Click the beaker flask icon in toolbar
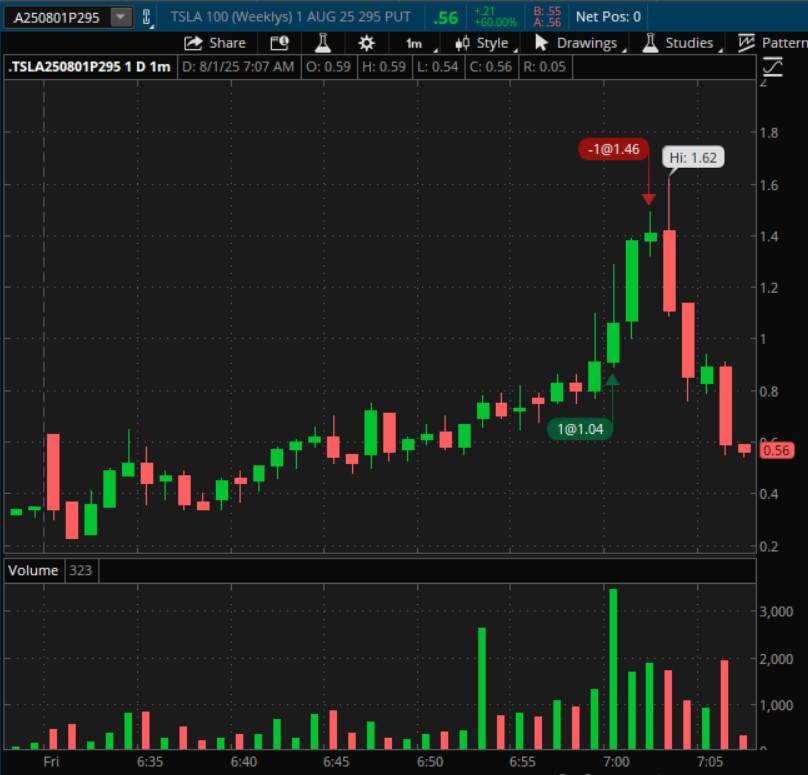The height and width of the screenshot is (775, 808). click(323, 43)
